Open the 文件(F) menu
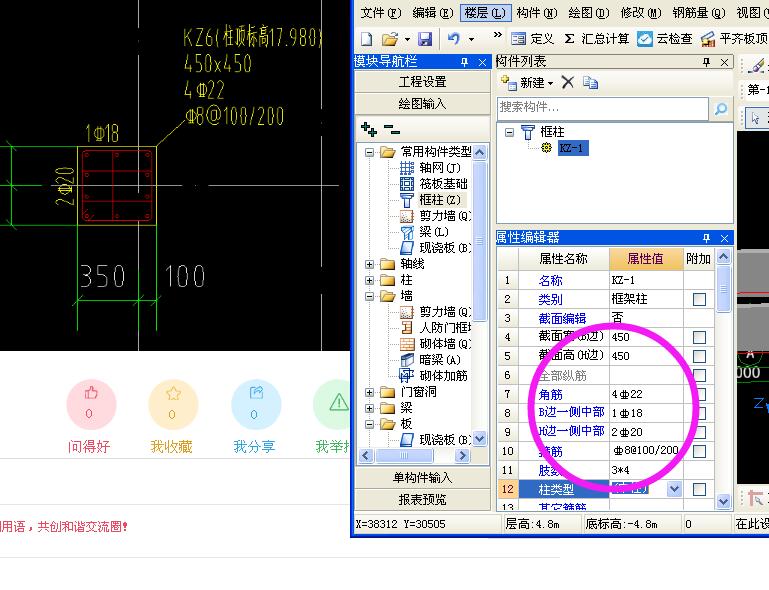The image size is (769, 590). click(x=381, y=13)
